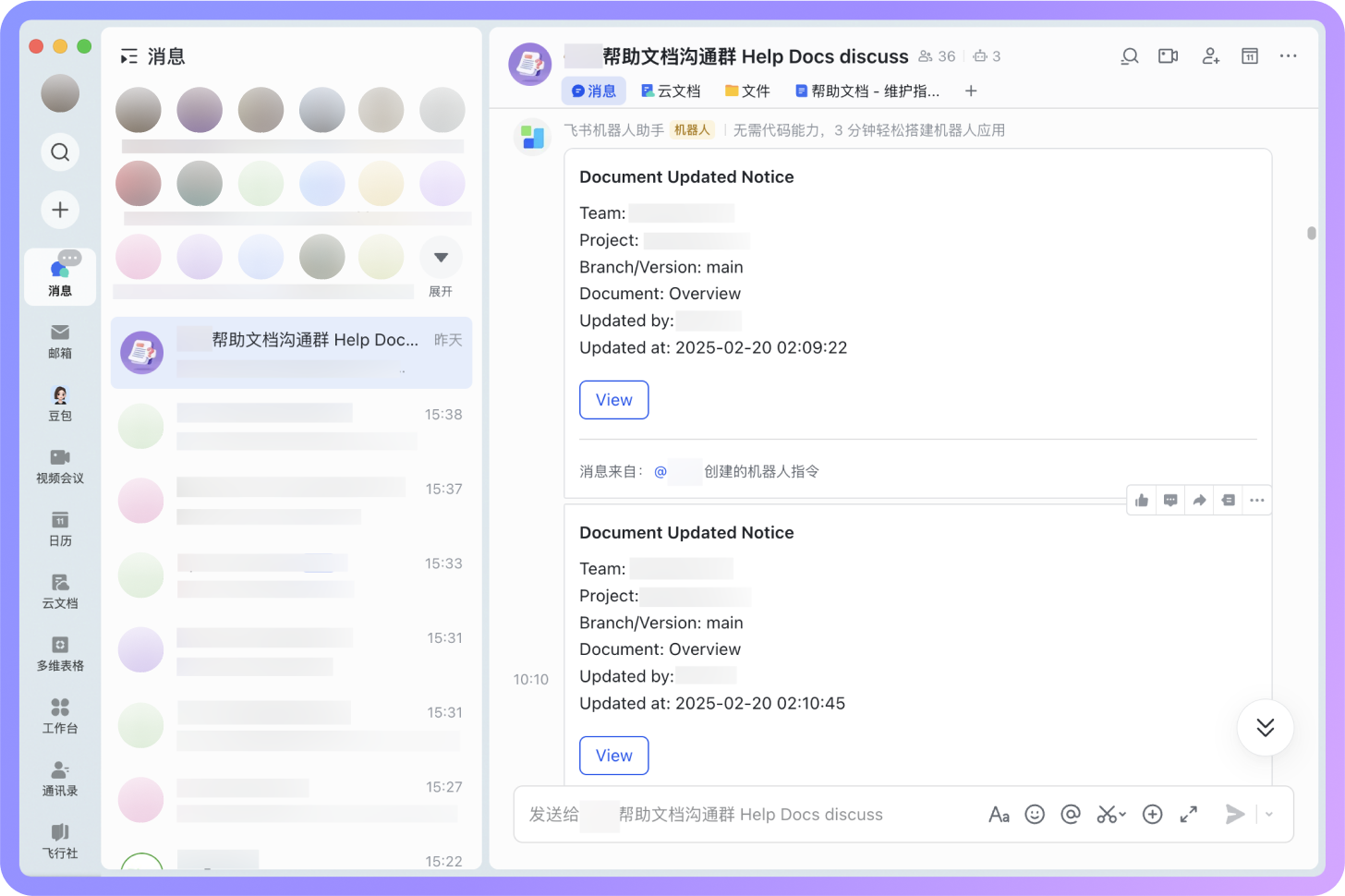Open the conversation timestamped 15:33
The width and height of the screenshot is (1345, 896).
tap(291, 575)
